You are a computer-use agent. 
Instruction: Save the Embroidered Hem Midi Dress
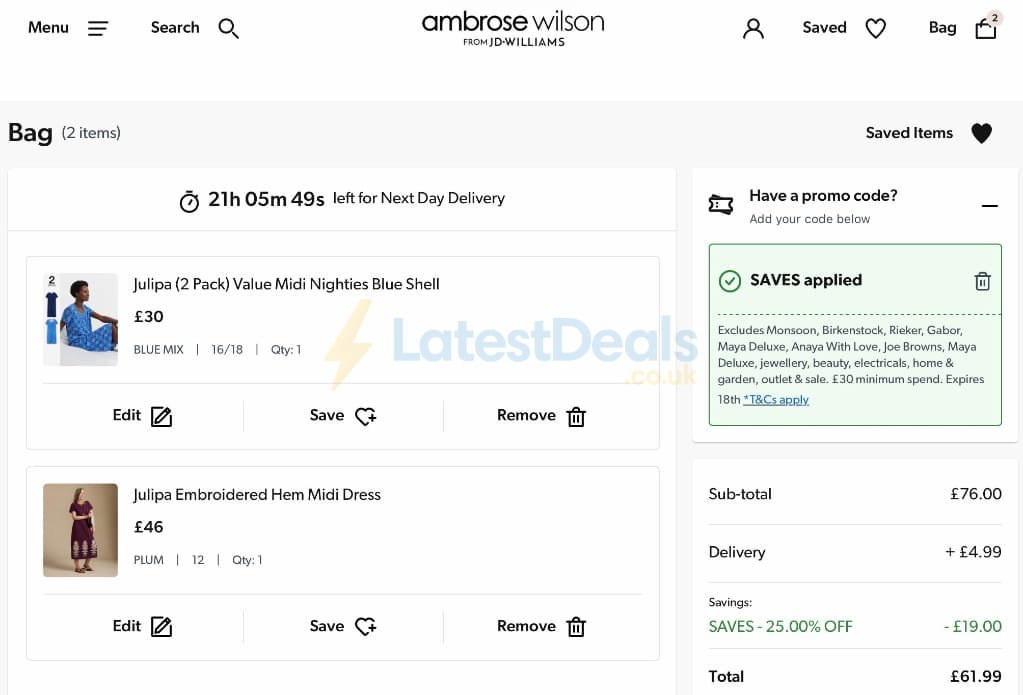(343, 626)
